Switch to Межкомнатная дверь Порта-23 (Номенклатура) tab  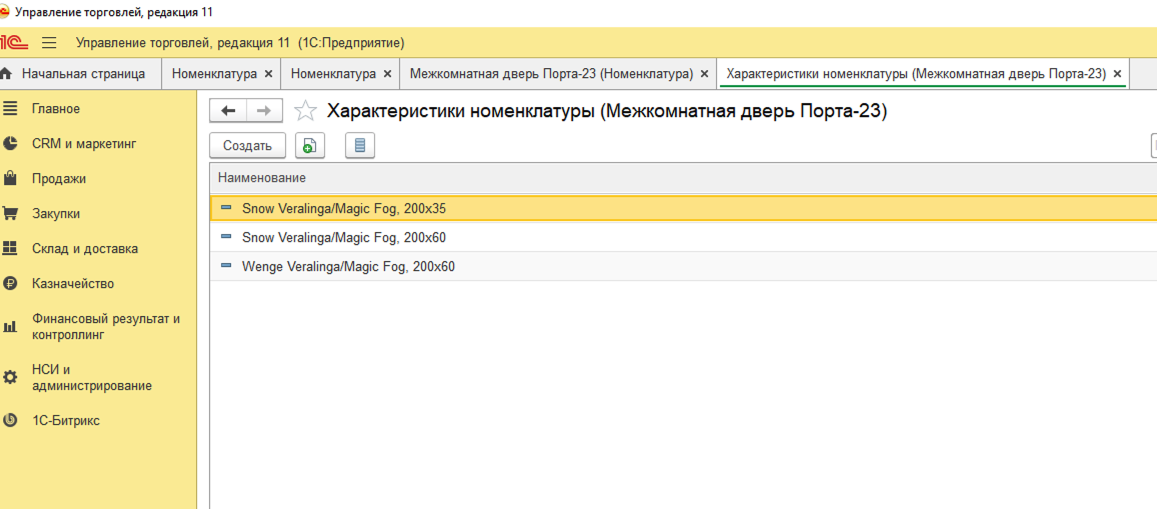(551, 74)
